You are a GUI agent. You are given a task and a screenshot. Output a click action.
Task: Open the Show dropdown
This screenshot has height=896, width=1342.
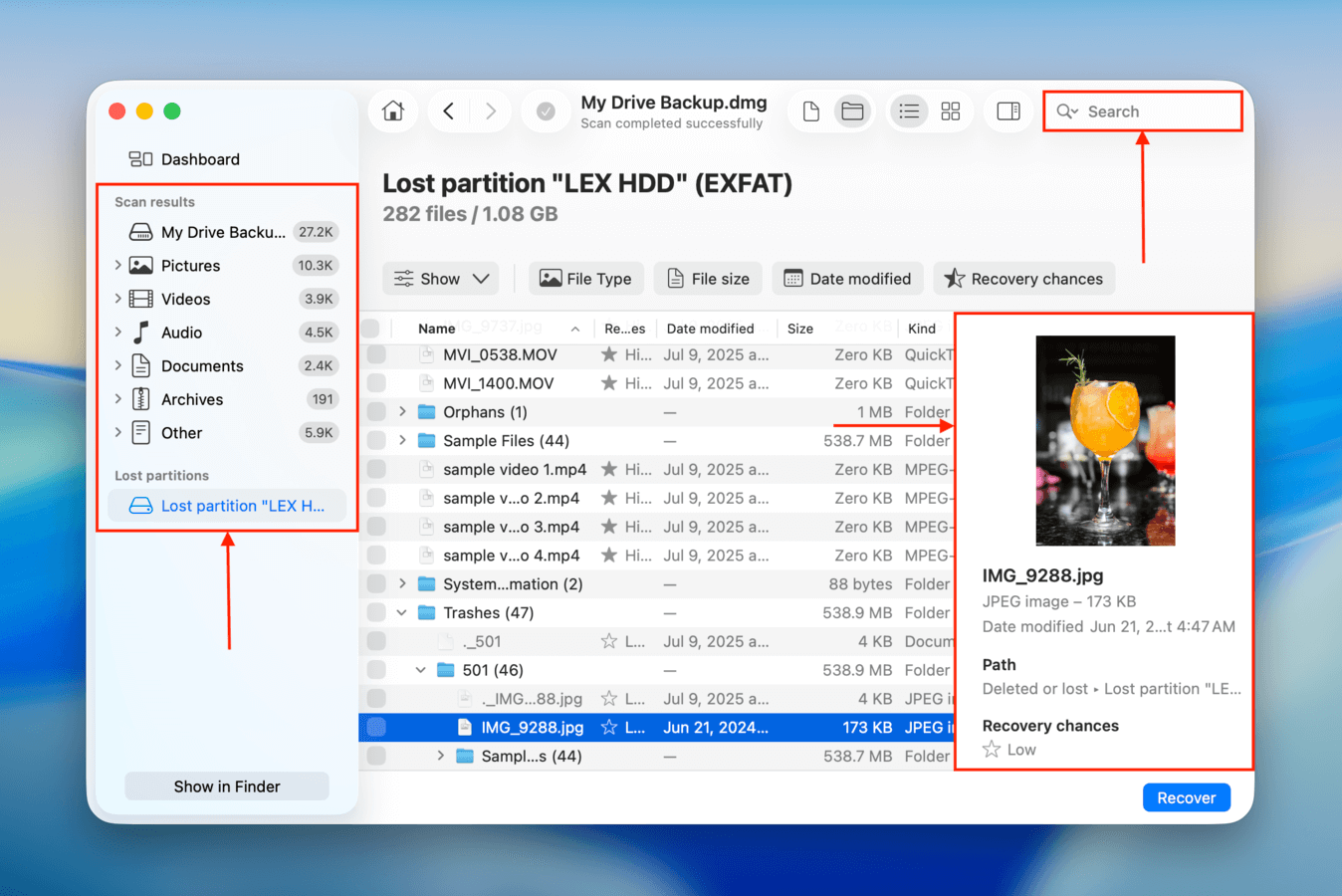point(441,279)
